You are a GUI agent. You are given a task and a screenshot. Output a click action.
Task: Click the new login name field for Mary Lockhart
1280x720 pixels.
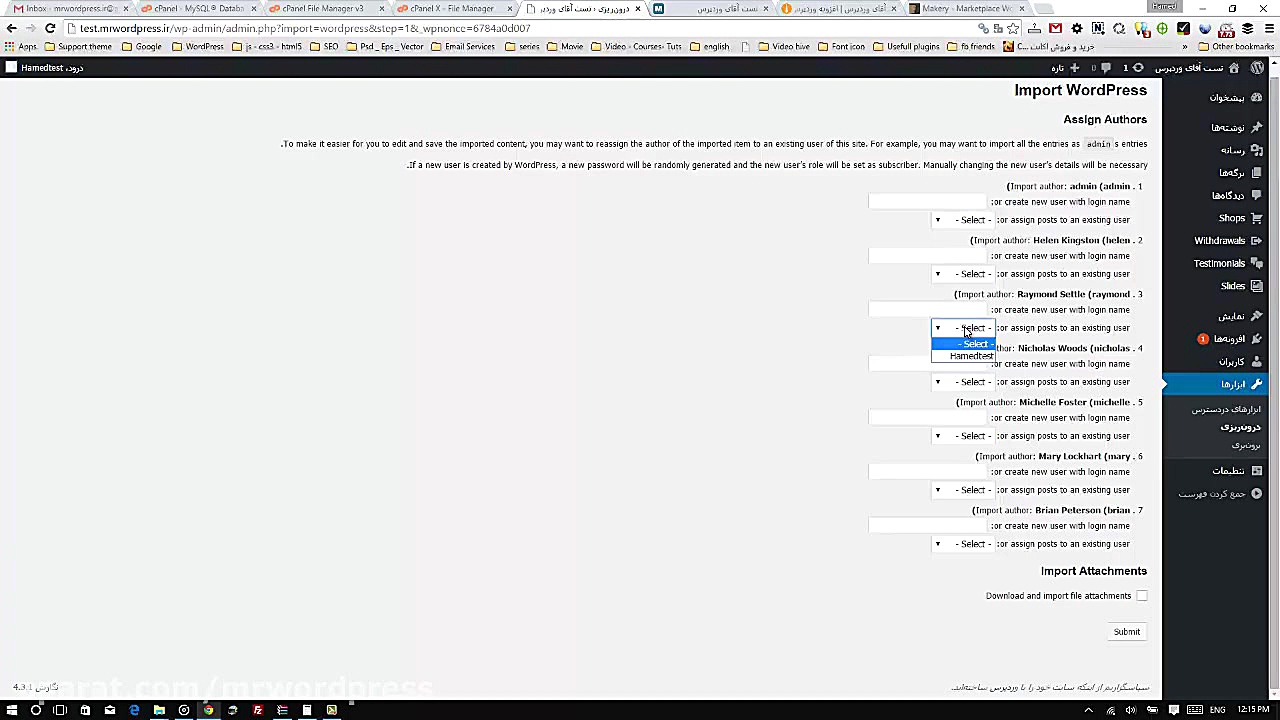tap(928, 472)
